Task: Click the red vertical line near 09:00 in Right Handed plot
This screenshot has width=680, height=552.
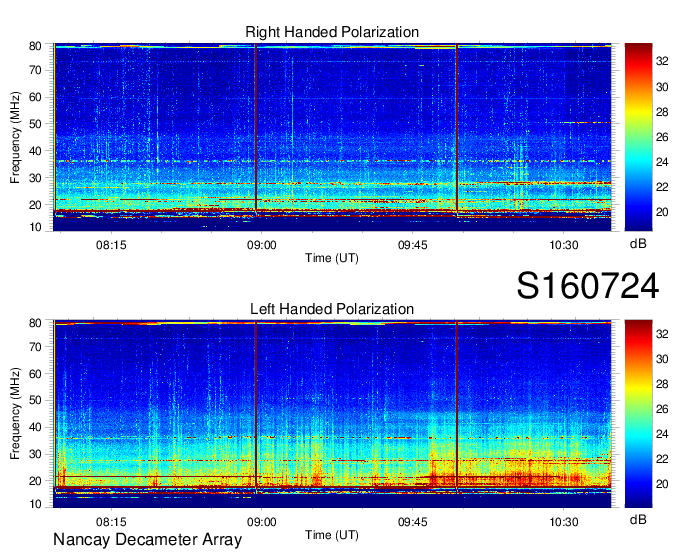Action: [256, 129]
